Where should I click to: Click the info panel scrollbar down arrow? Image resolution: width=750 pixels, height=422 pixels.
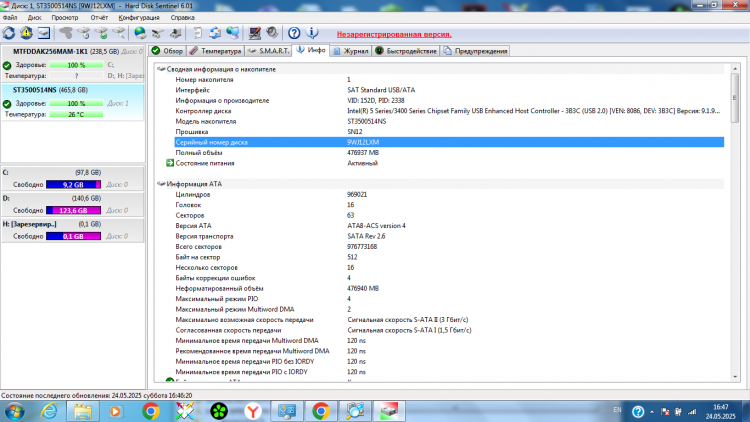[x=735, y=377]
